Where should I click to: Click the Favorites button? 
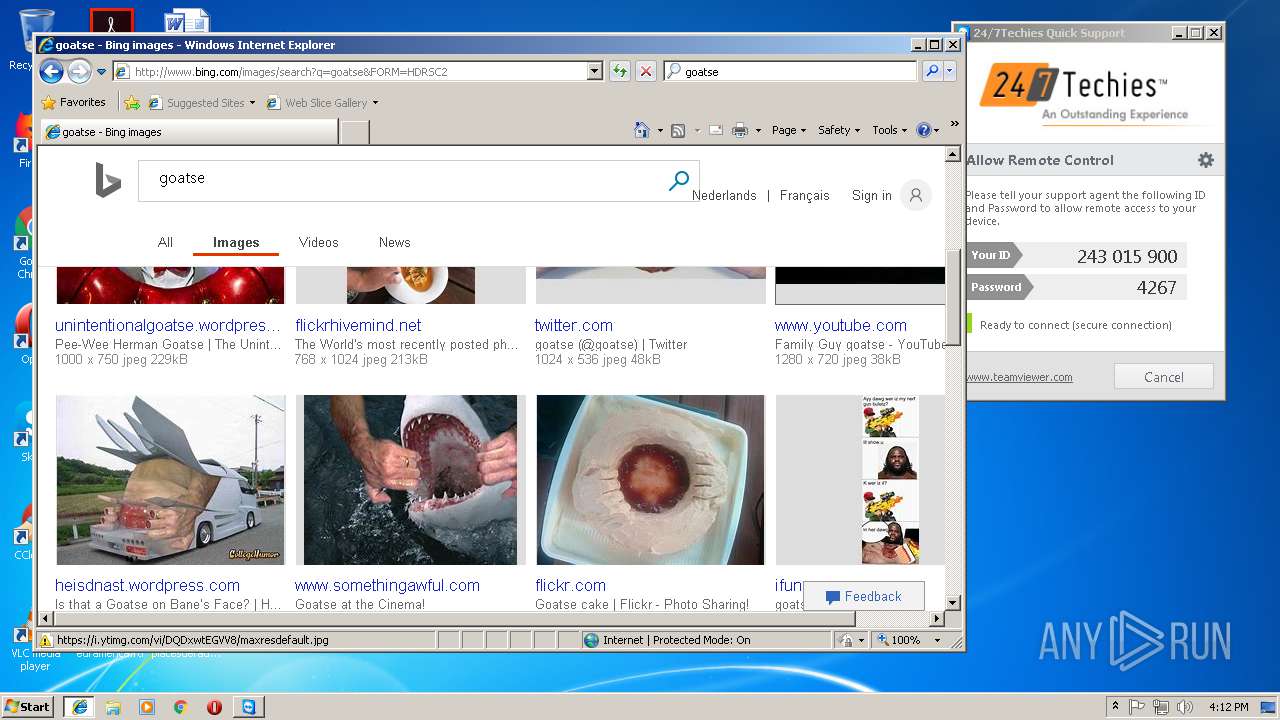73,102
